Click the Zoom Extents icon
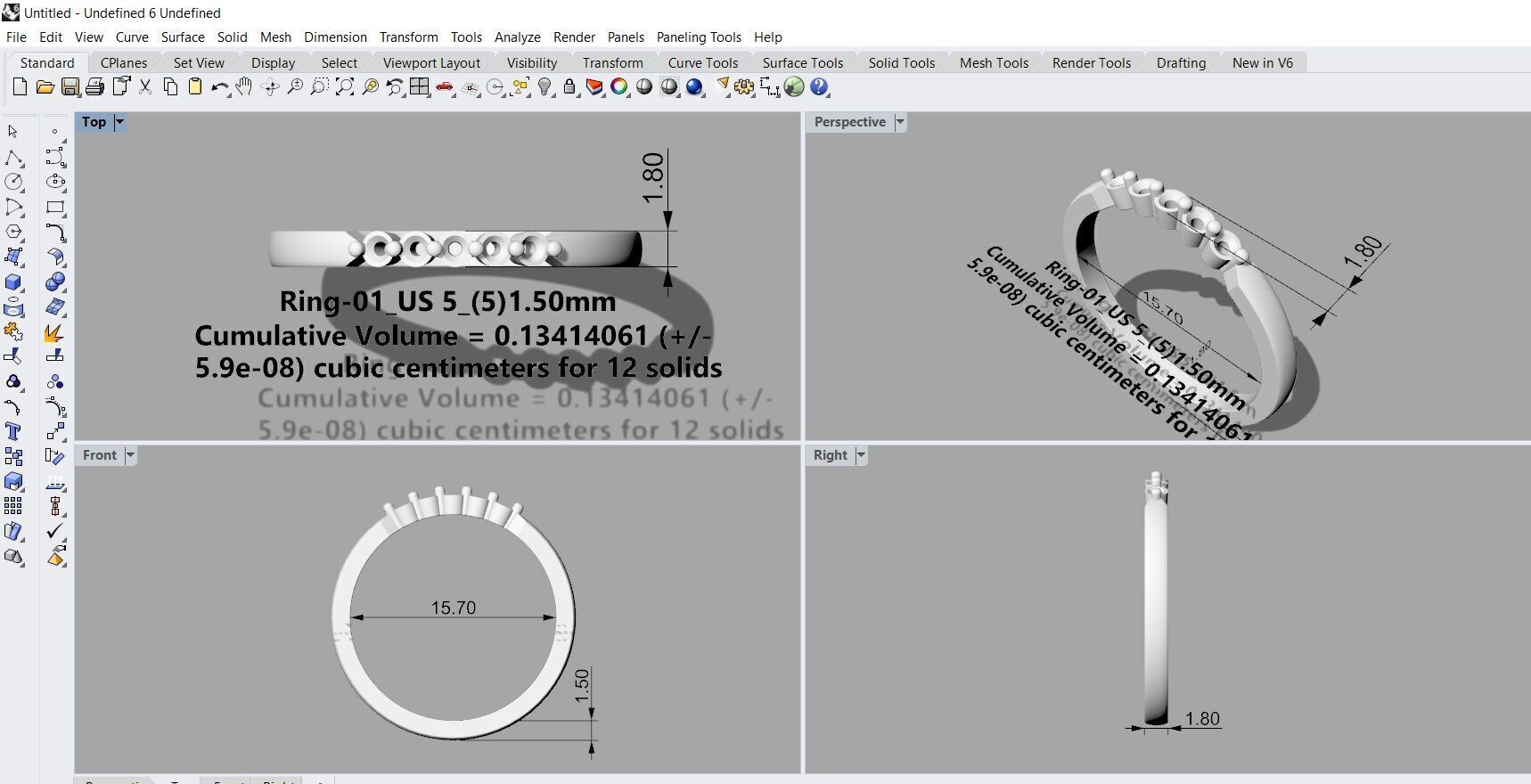1531x784 pixels. pos(344,86)
